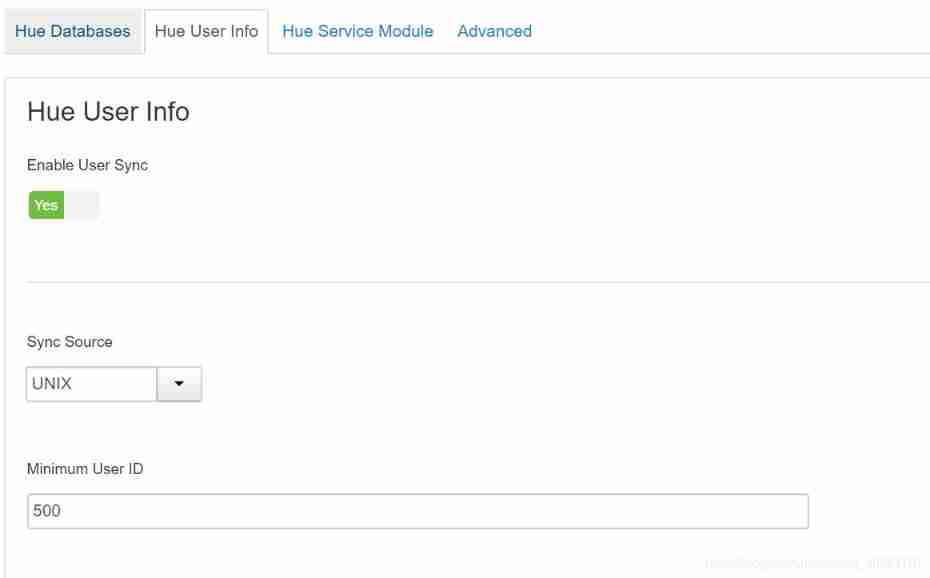Click the Yes text on the sync toggle
The width and height of the screenshot is (930, 578).
point(46,205)
